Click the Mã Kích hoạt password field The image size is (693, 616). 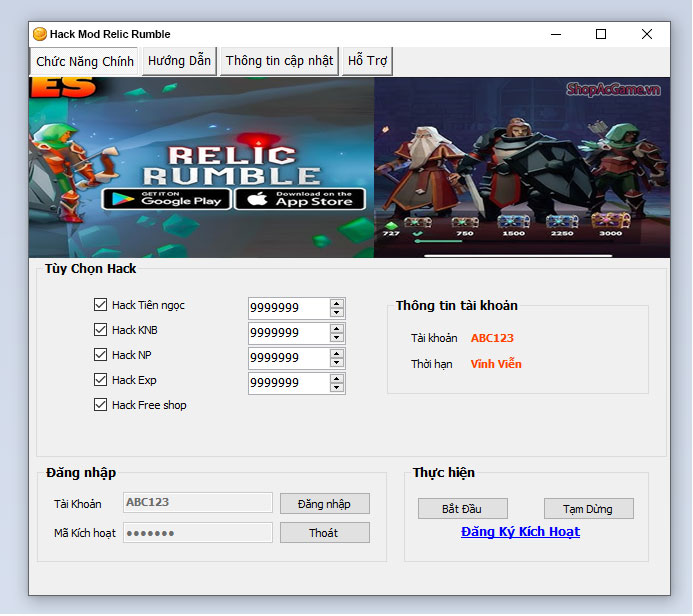coord(198,533)
